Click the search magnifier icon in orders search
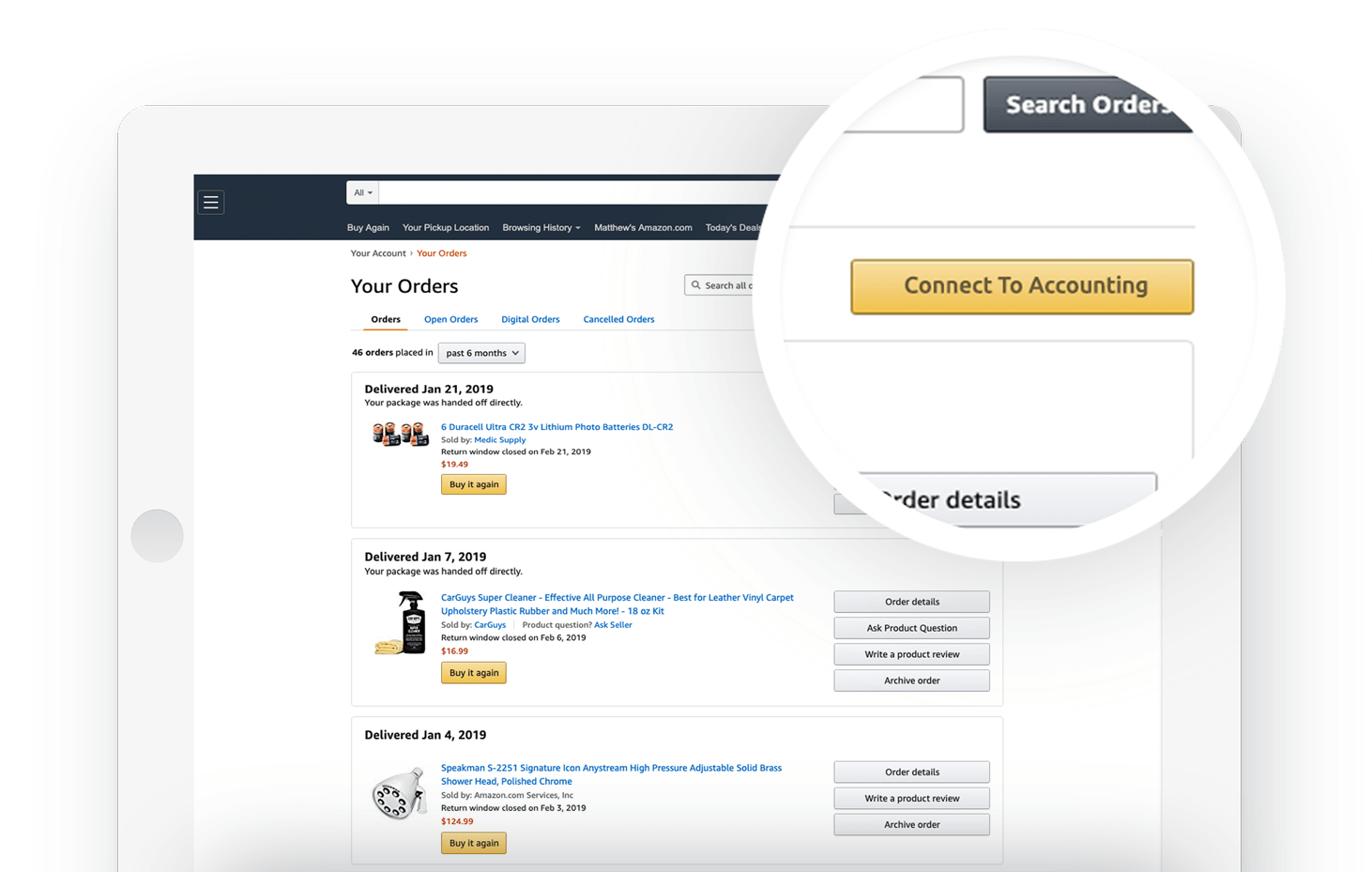Viewport: 1372px width, 872px height. coord(696,285)
